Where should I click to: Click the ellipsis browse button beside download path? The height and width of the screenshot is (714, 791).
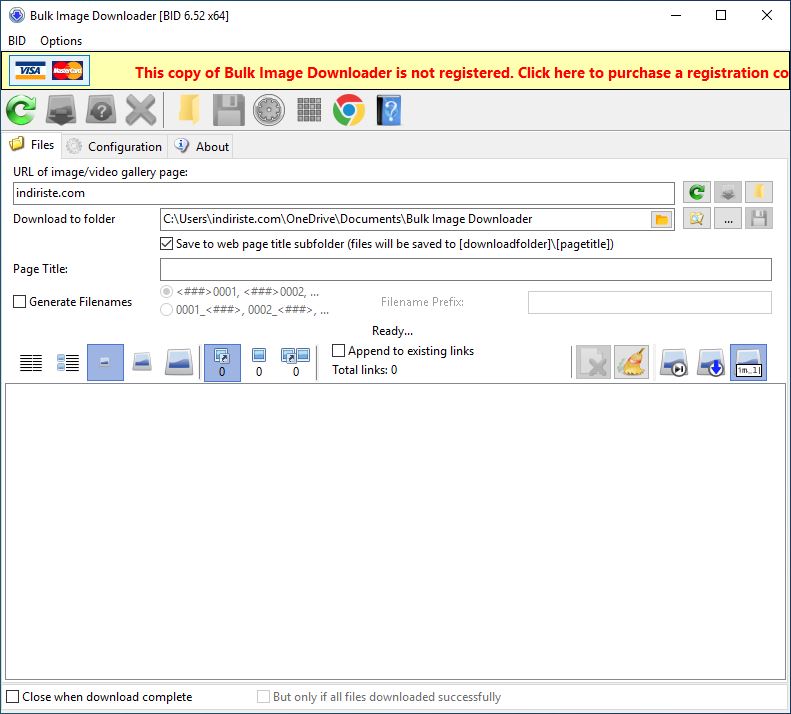pyautogui.click(x=728, y=218)
